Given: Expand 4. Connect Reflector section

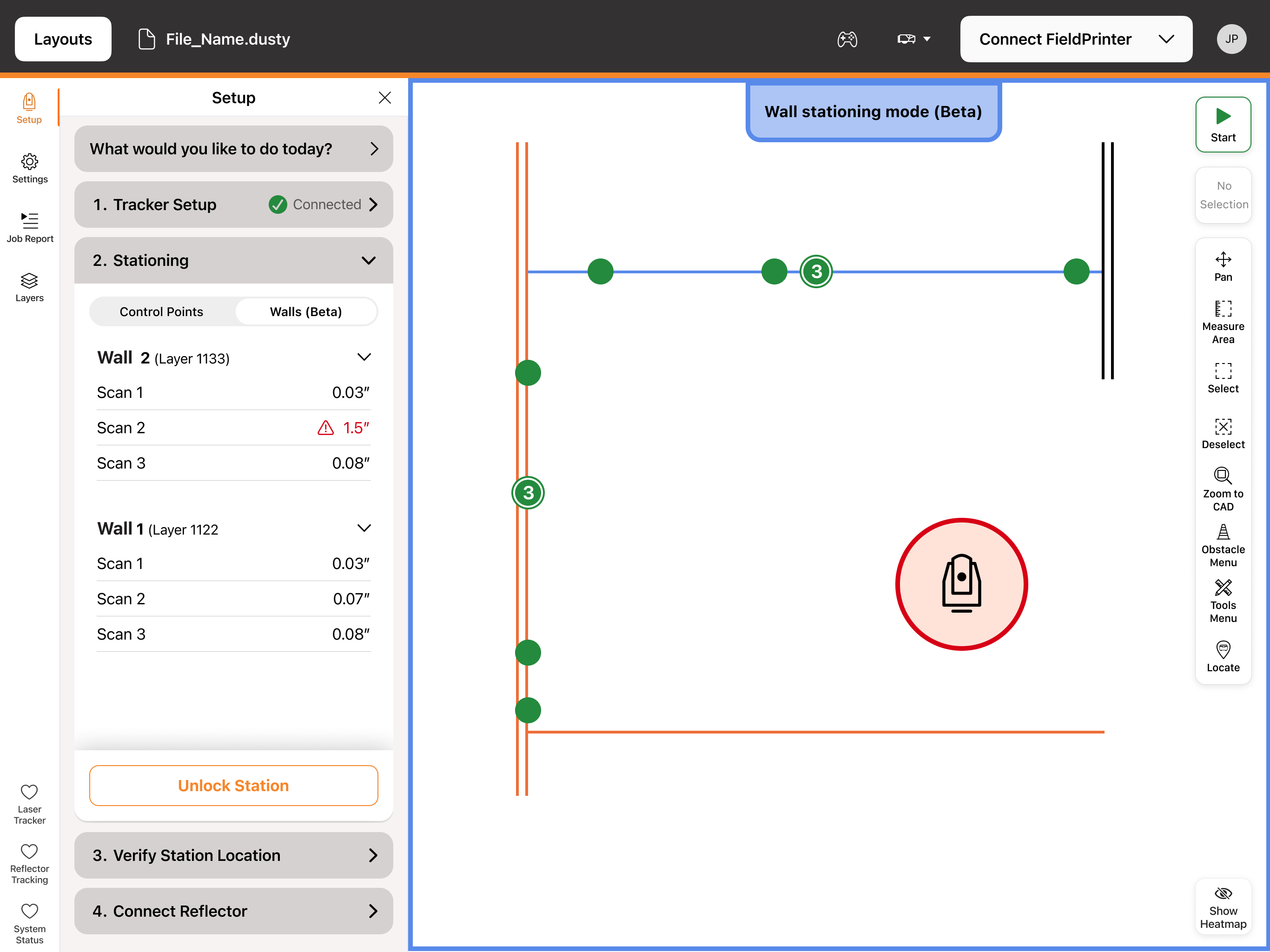Looking at the screenshot, I should tap(234, 911).
